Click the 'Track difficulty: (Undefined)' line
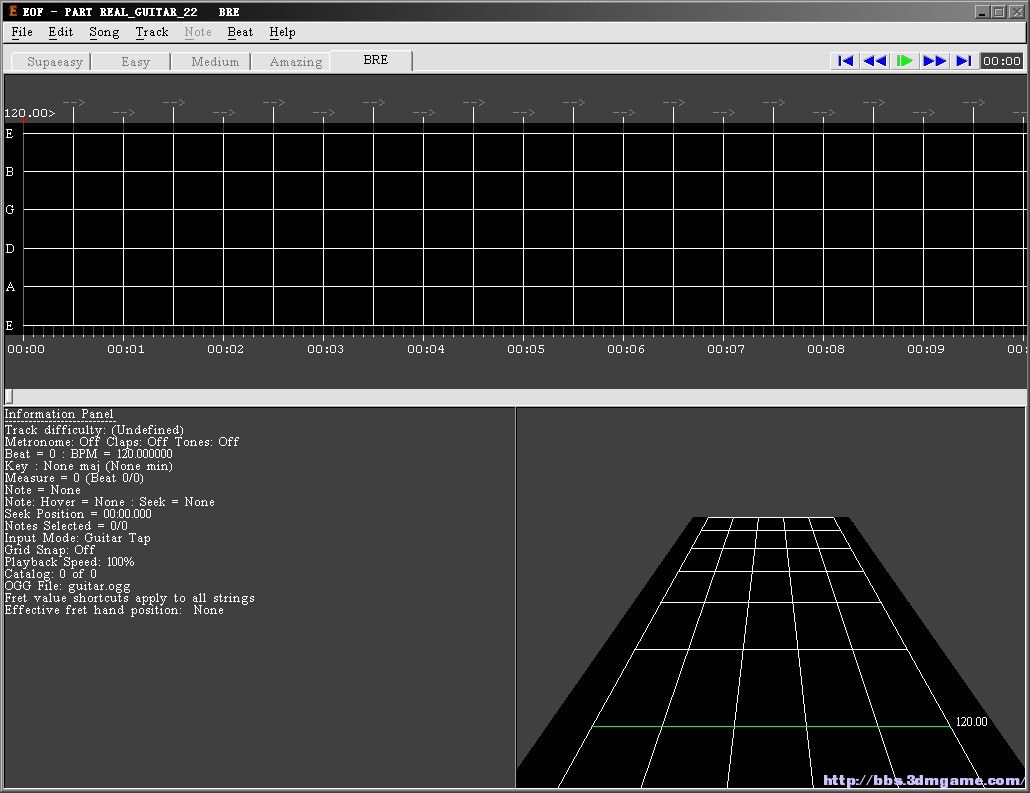 (x=94, y=430)
